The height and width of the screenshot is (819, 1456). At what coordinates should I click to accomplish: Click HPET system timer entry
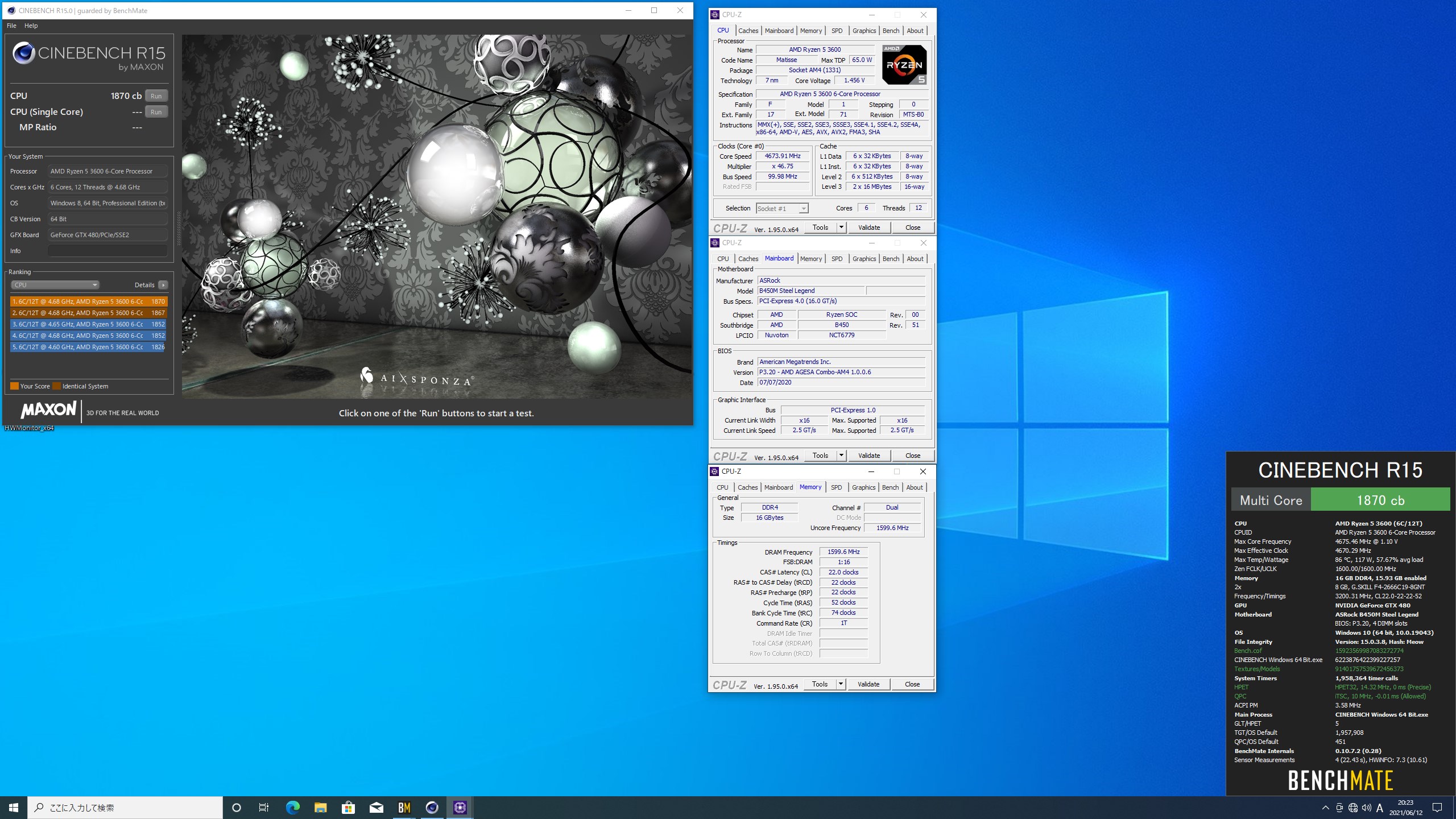(x=1241, y=687)
